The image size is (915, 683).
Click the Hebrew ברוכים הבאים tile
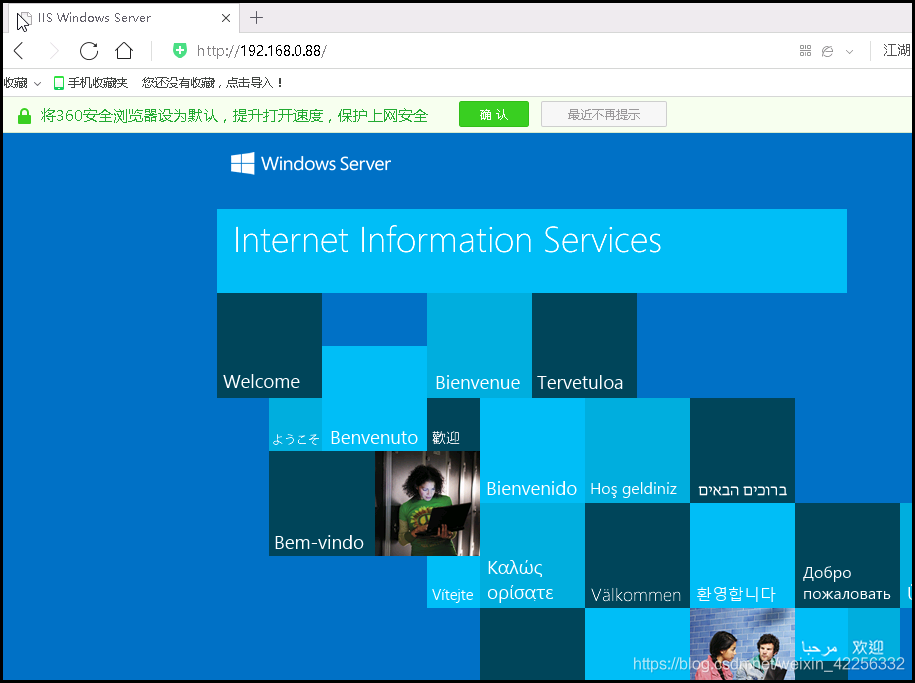coord(742,451)
